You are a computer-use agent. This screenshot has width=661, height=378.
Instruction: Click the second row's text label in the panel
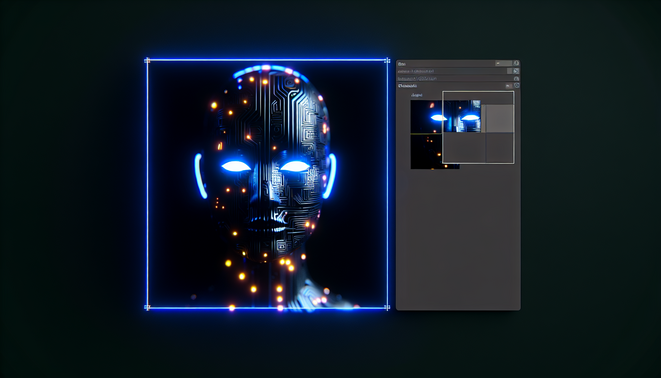416,71
